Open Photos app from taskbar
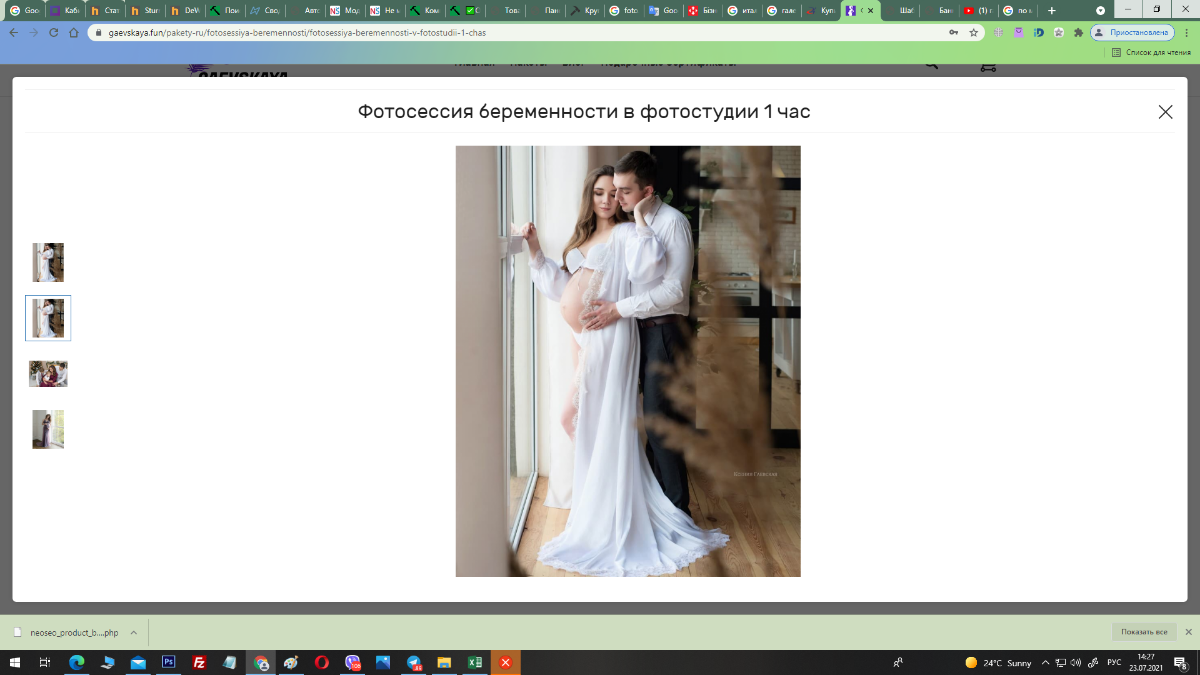 [383, 662]
